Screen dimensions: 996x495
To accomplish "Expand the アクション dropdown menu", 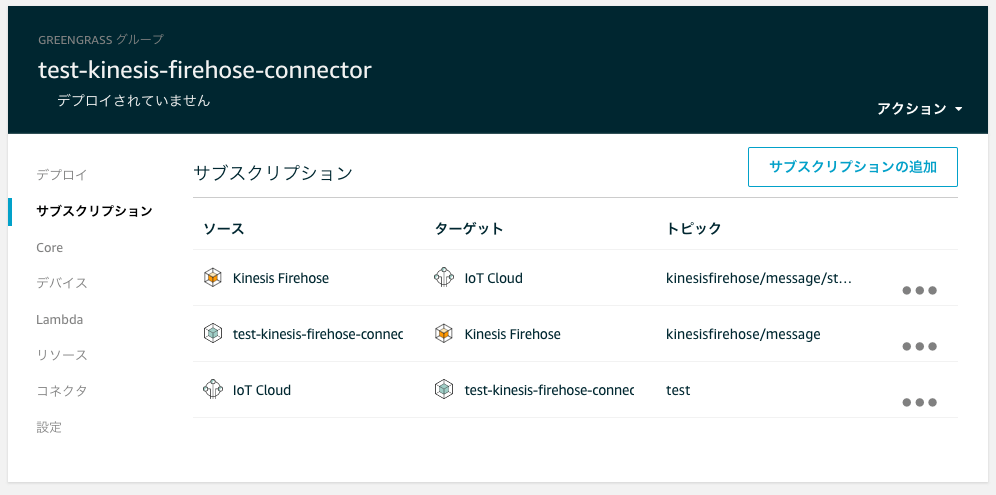I will coord(920,109).
